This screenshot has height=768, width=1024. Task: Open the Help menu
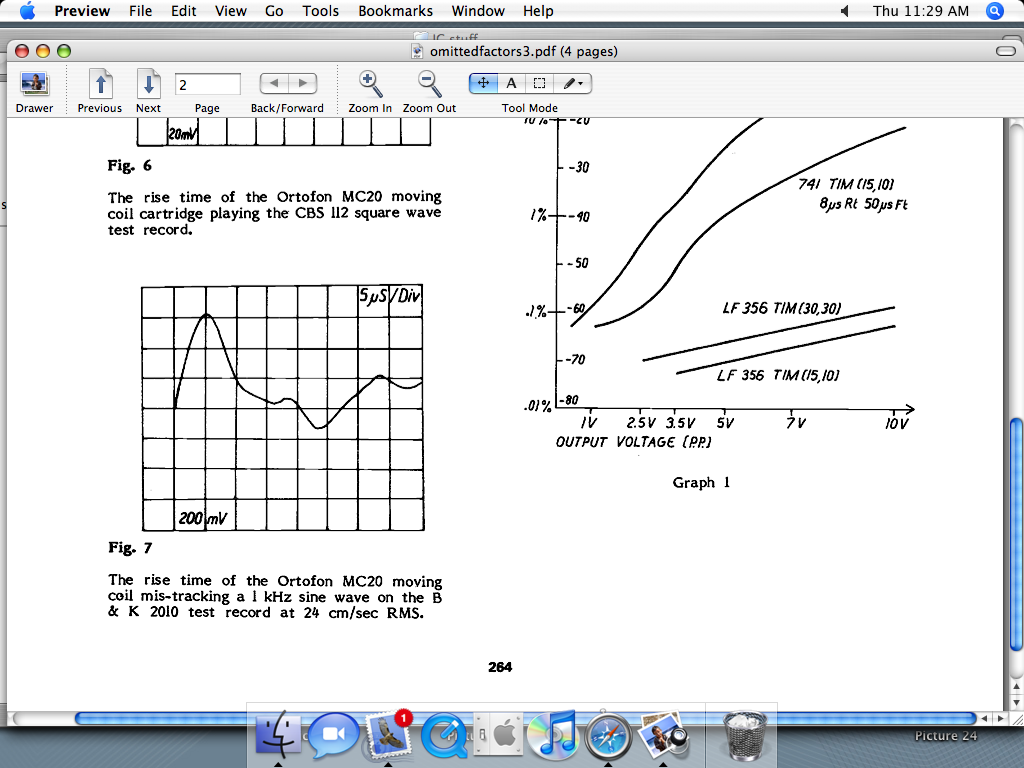[538, 11]
